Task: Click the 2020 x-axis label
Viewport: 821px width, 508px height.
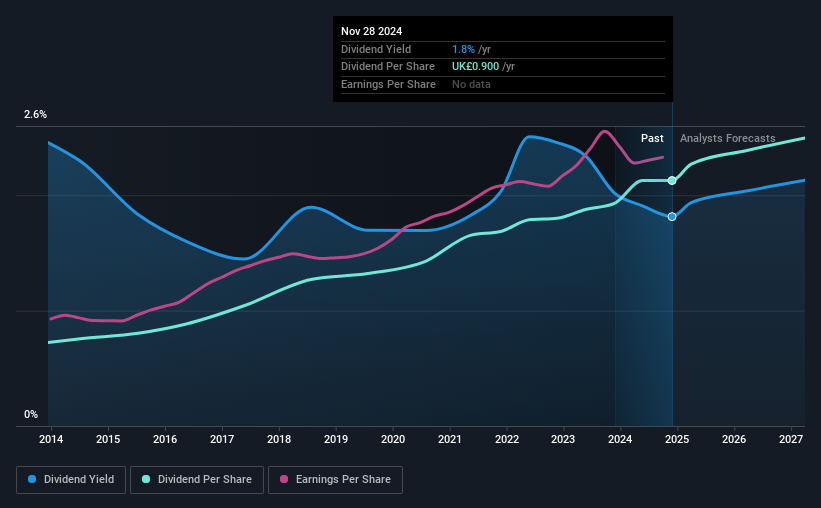Action: point(393,439)
